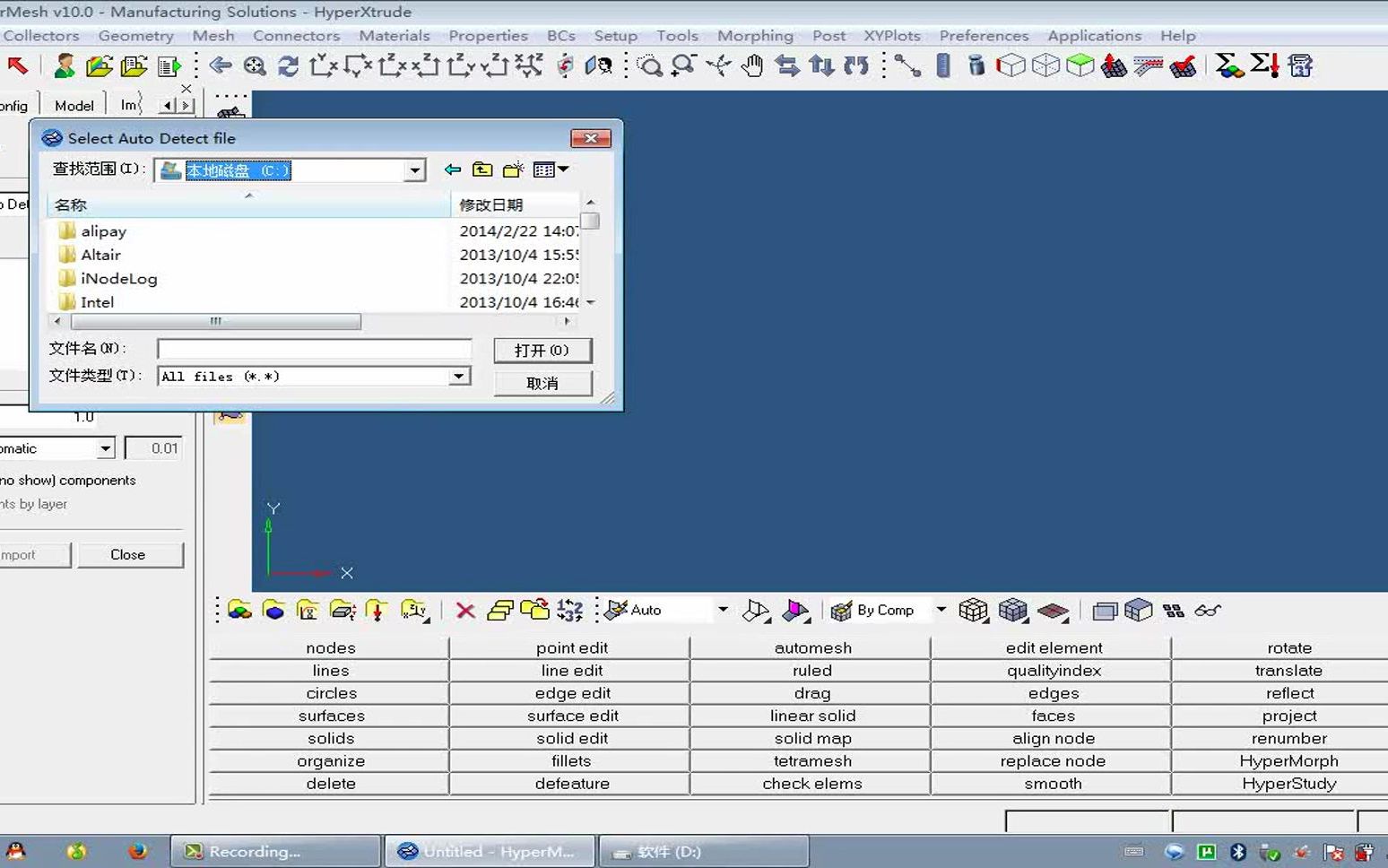Image resolution: width=1388 pixels, height=868 pixels.
Task: Click the Firefox icon in taskbar
Action: [137, 851]
